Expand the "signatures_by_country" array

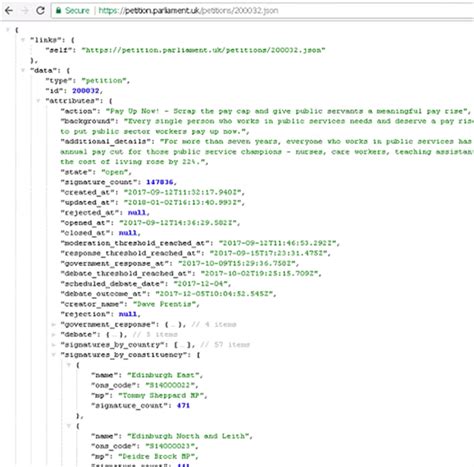point(54,345)
